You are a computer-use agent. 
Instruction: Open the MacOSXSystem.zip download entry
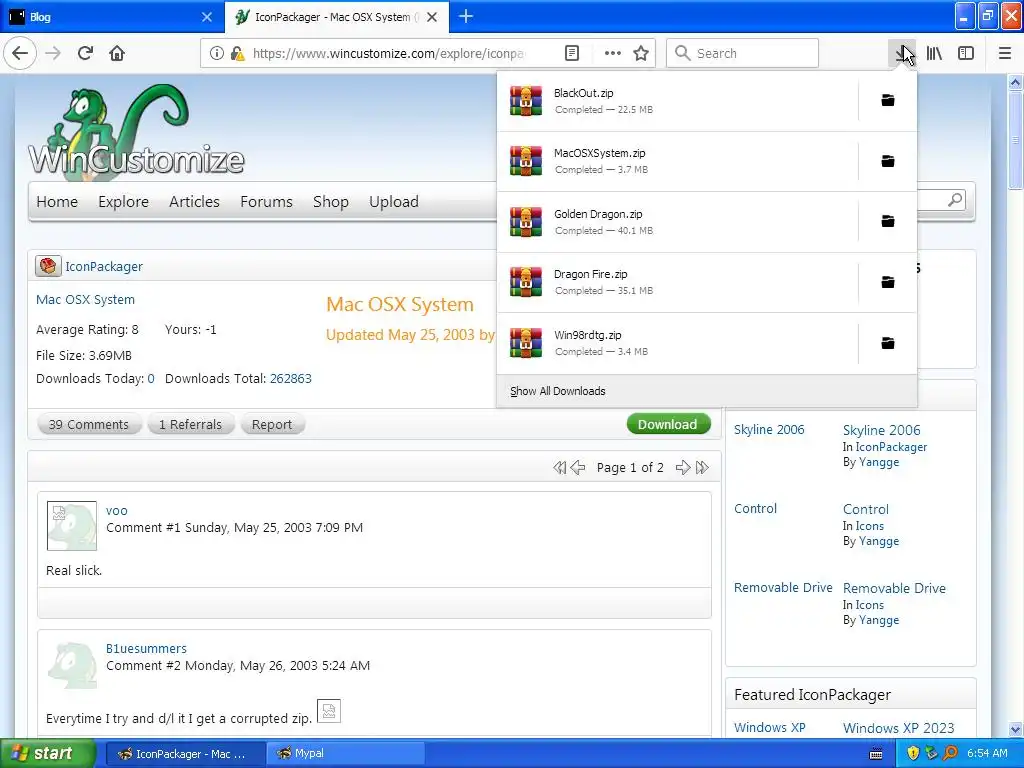[677, 161]
